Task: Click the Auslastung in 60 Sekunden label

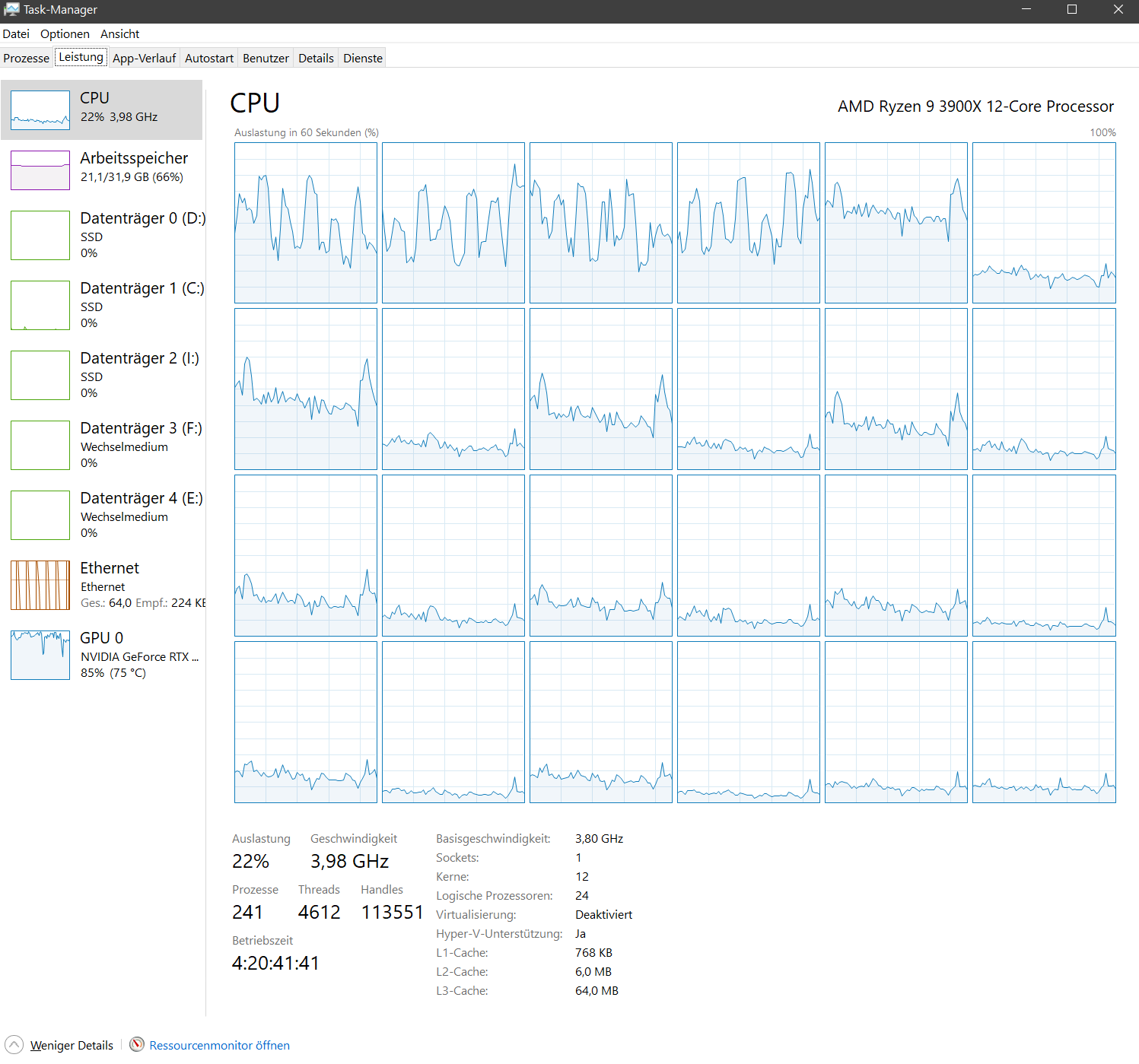Action: 307,132
